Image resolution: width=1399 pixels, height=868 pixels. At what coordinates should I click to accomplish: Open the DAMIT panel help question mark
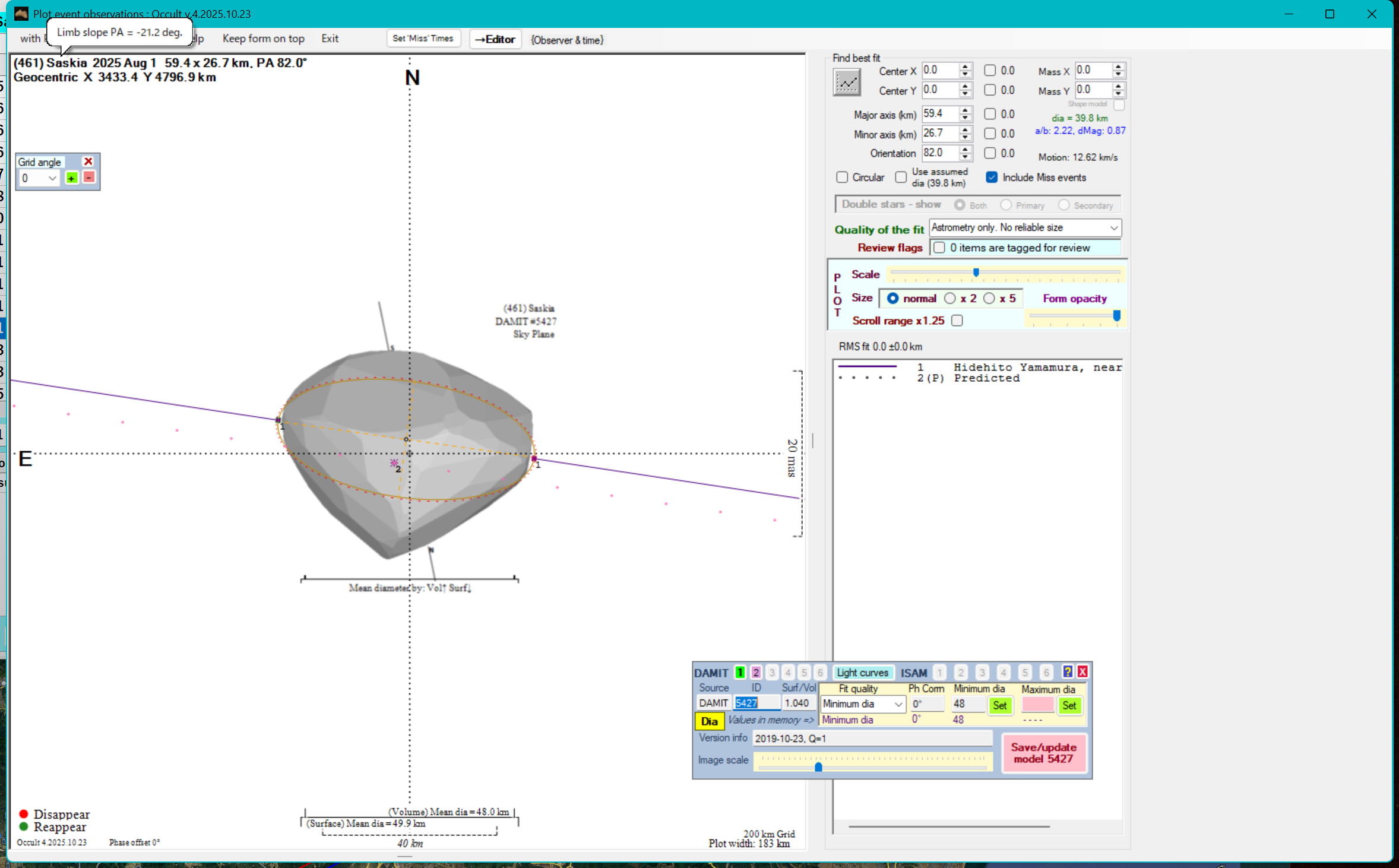pos(1067,671)
